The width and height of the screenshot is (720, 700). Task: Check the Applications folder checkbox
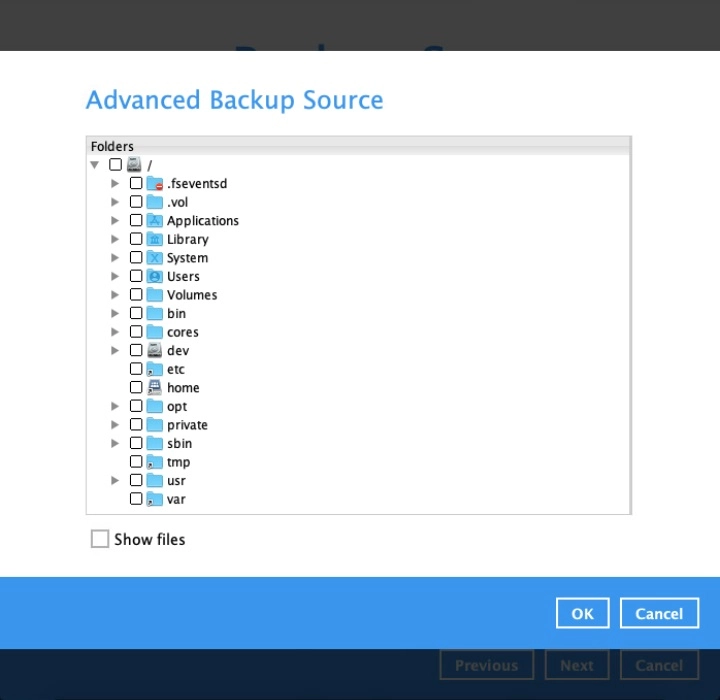coord(136,220)
